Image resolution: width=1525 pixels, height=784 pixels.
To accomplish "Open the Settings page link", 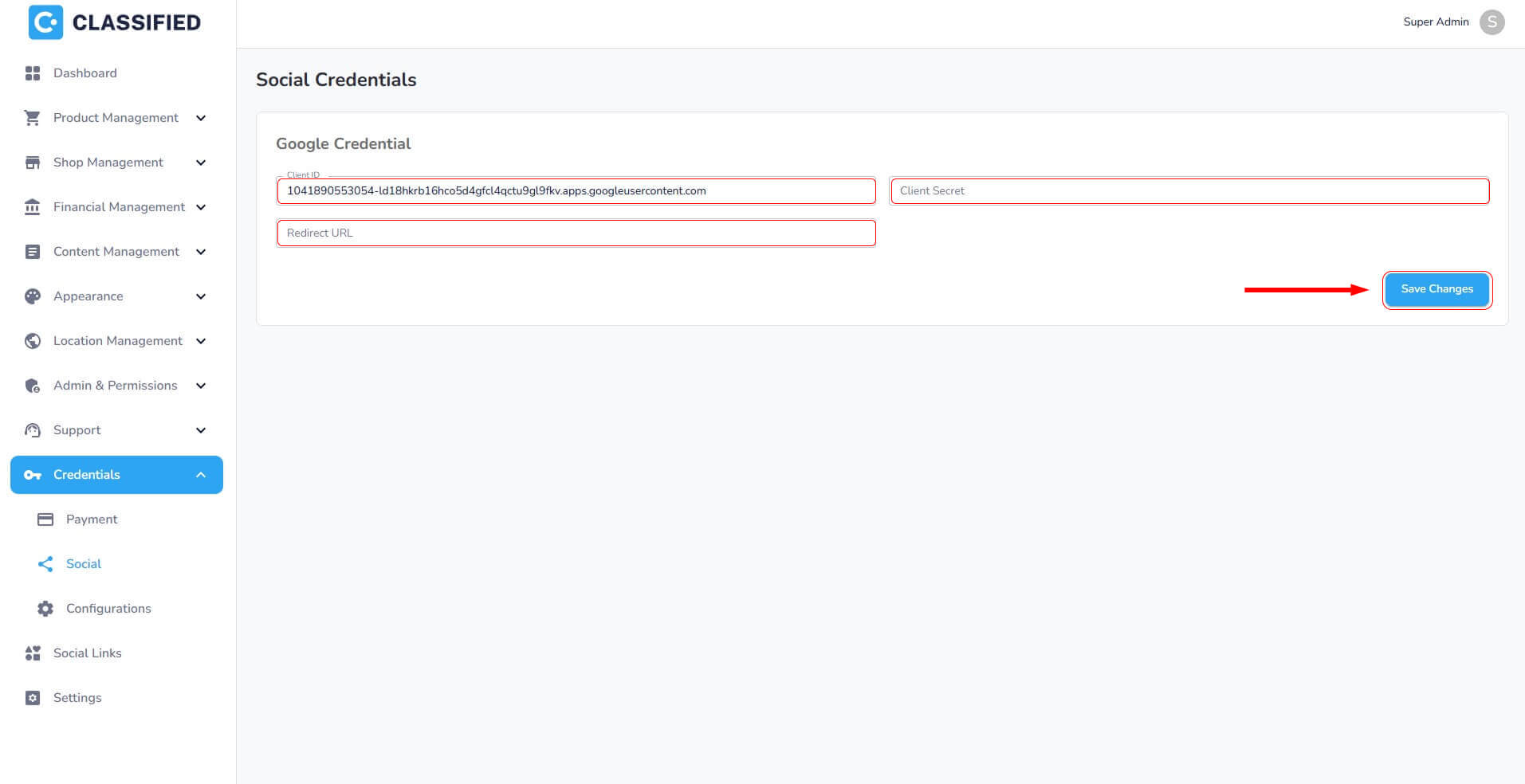I will 77,698.
